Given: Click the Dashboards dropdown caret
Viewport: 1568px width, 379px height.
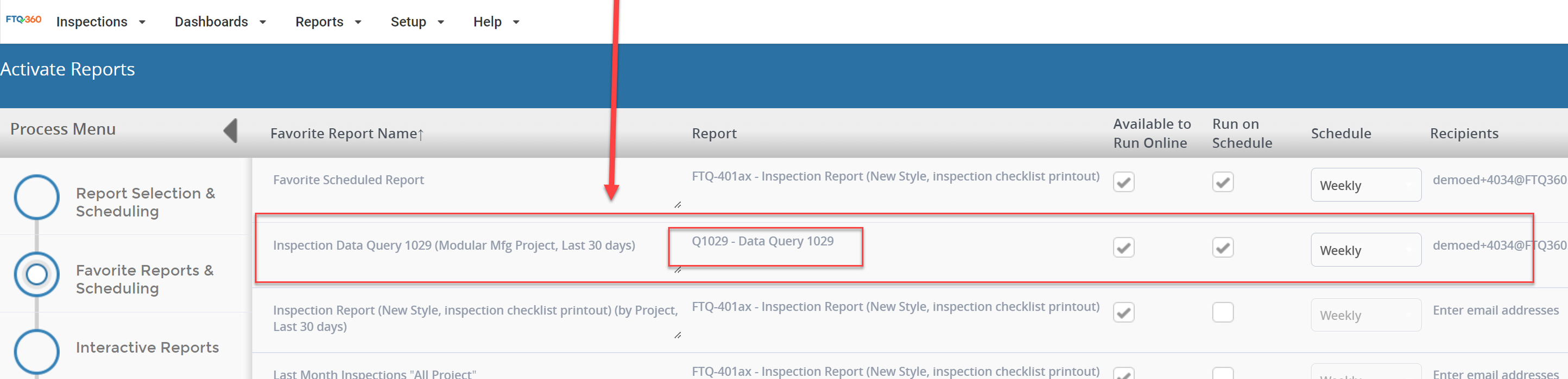Looking at the screenshot, I should pyautogui.click(x=262, y=22).
